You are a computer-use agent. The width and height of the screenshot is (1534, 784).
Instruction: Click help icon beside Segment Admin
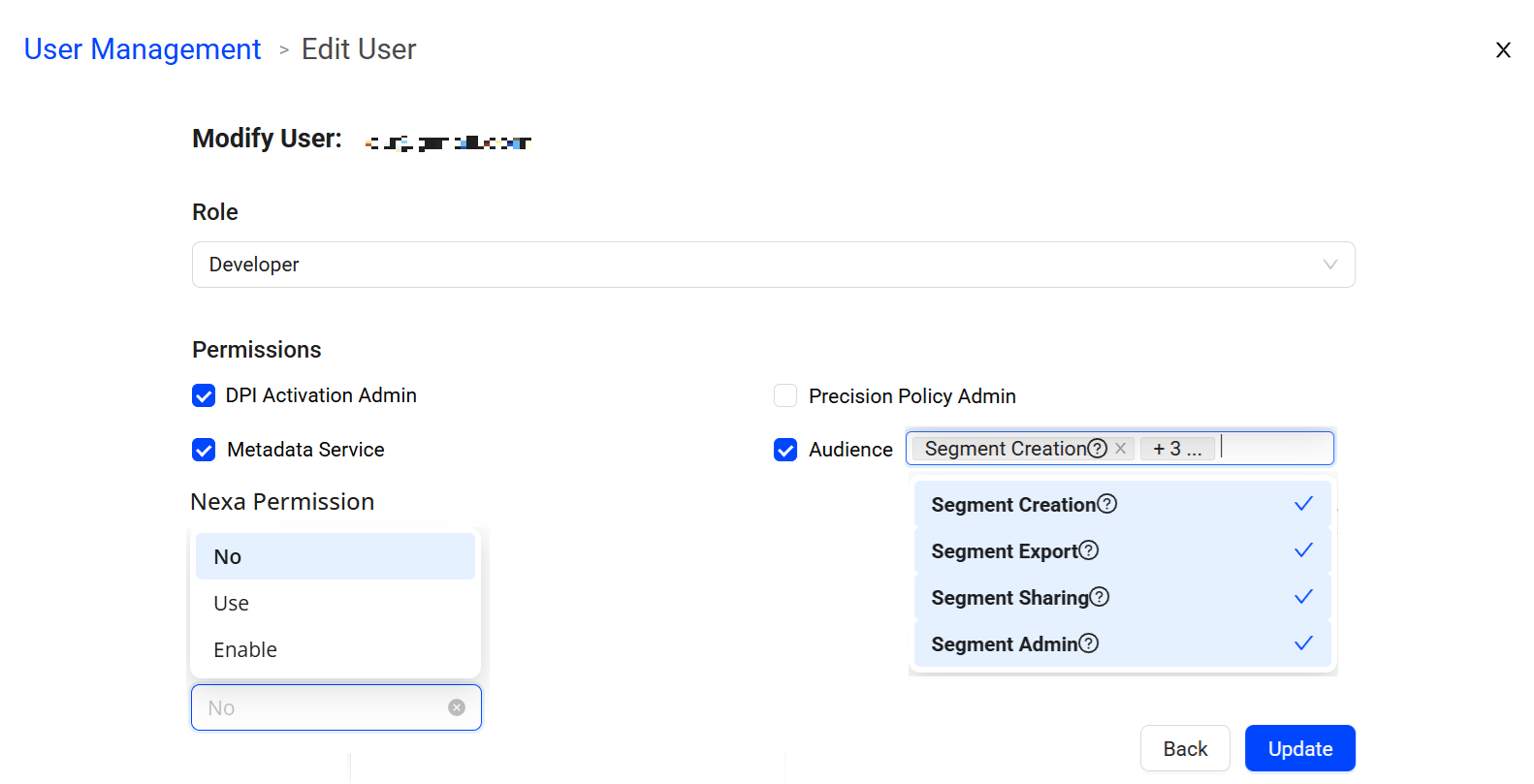[1088, 643]
